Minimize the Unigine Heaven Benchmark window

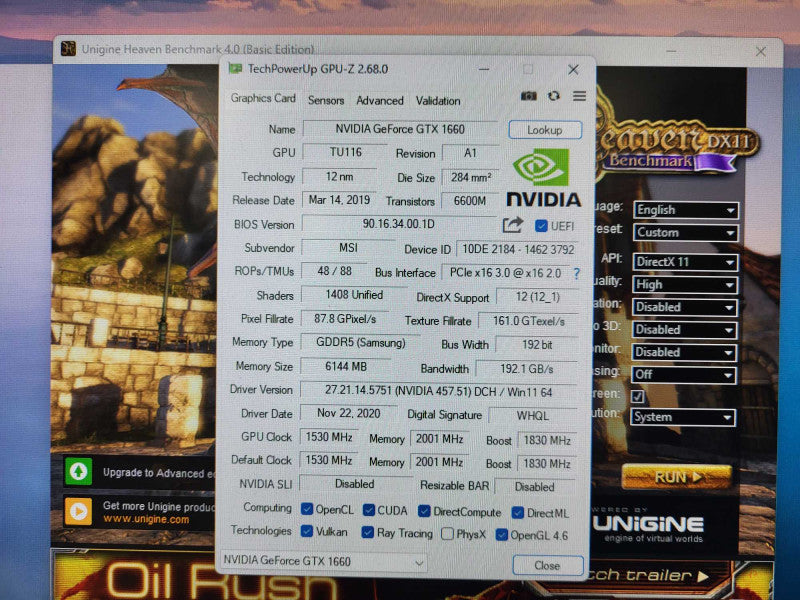671,51
